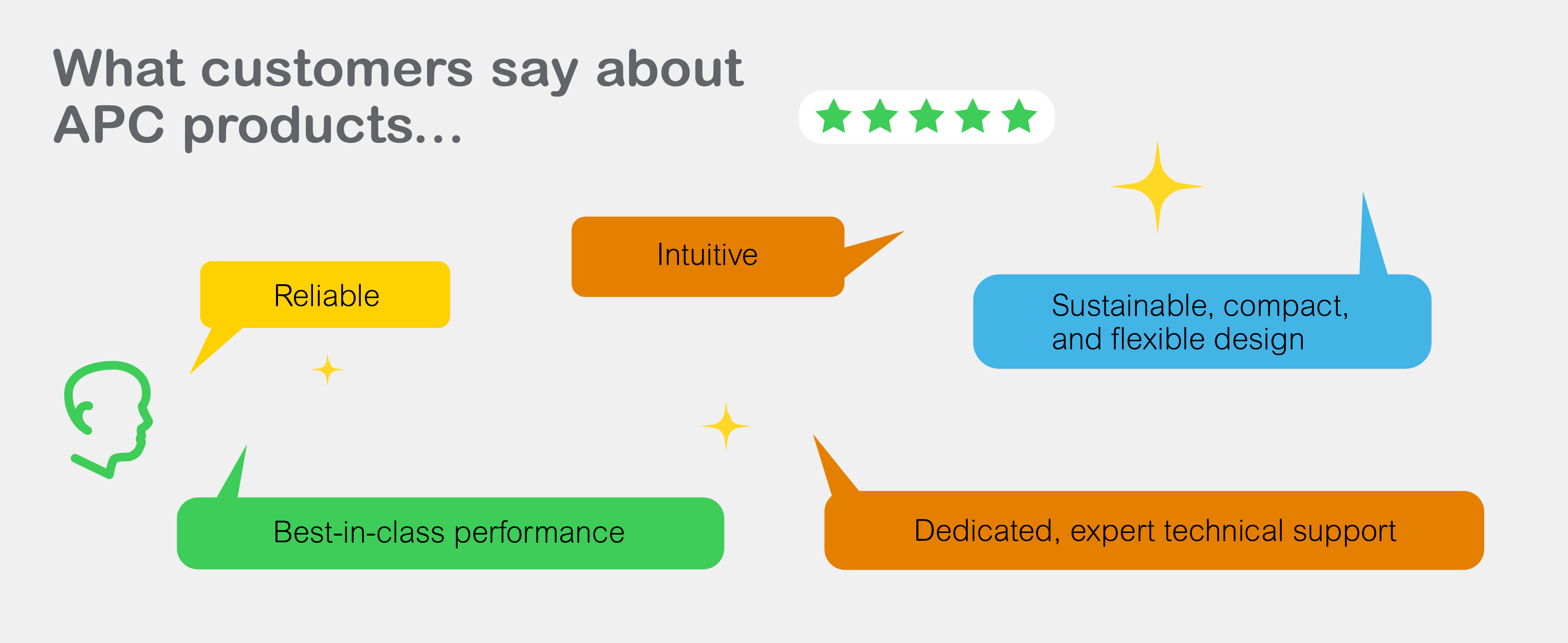Click the "What customers say about" heading line
This screenshot has width=1568, height=643.
(x=398, y=69)
